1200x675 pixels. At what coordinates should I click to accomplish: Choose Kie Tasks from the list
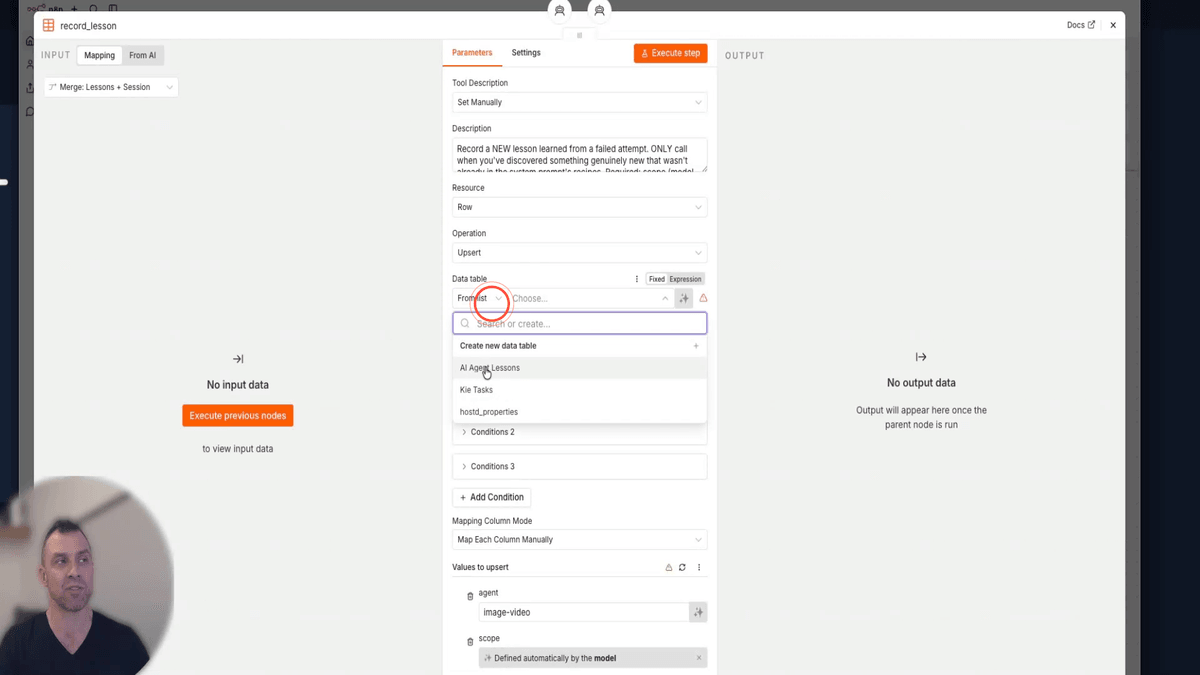click(580, 390)
